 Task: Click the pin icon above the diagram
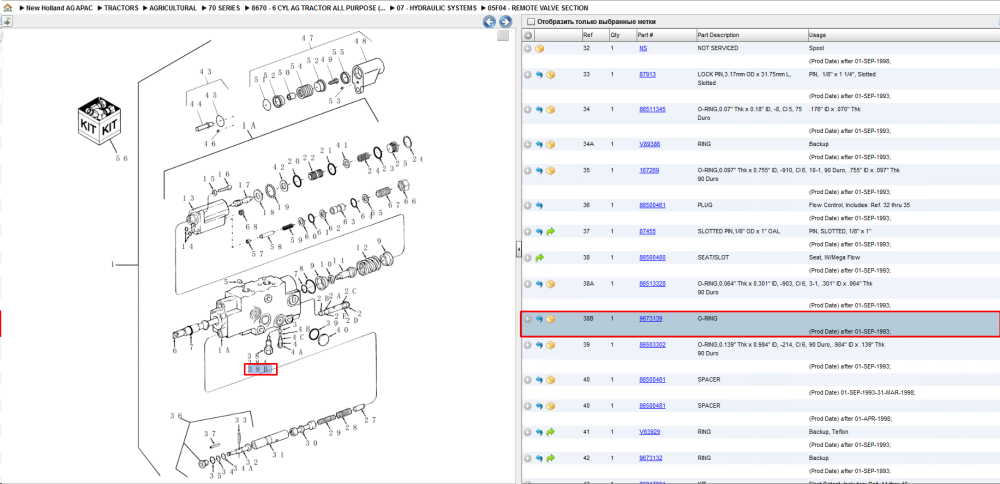click(x=6, y=22)
